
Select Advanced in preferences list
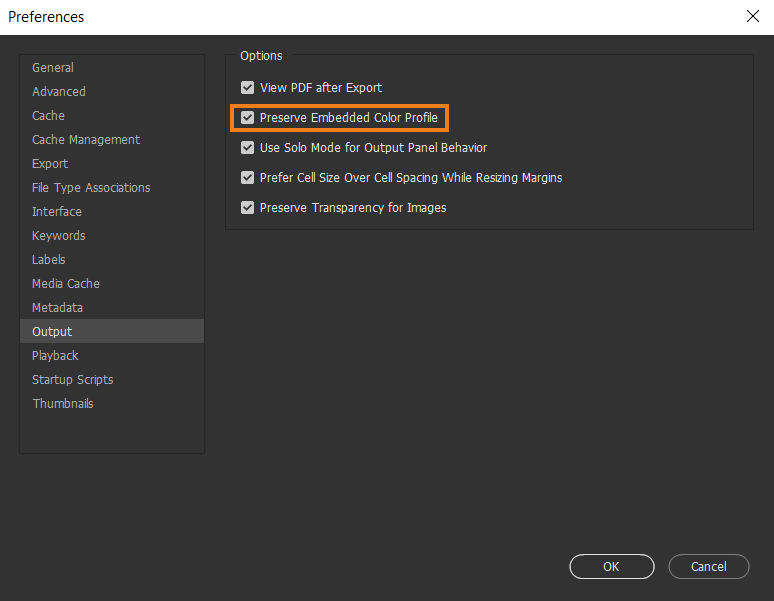coord(112,92)
